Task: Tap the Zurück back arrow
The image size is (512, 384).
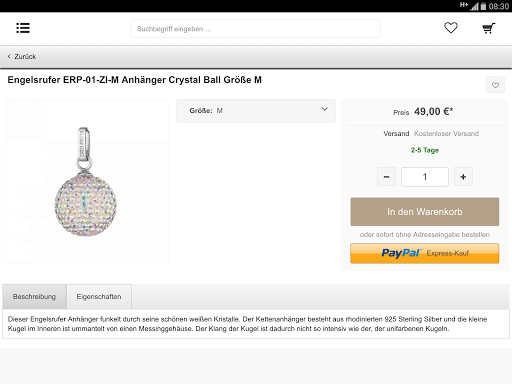Action: 9,56
